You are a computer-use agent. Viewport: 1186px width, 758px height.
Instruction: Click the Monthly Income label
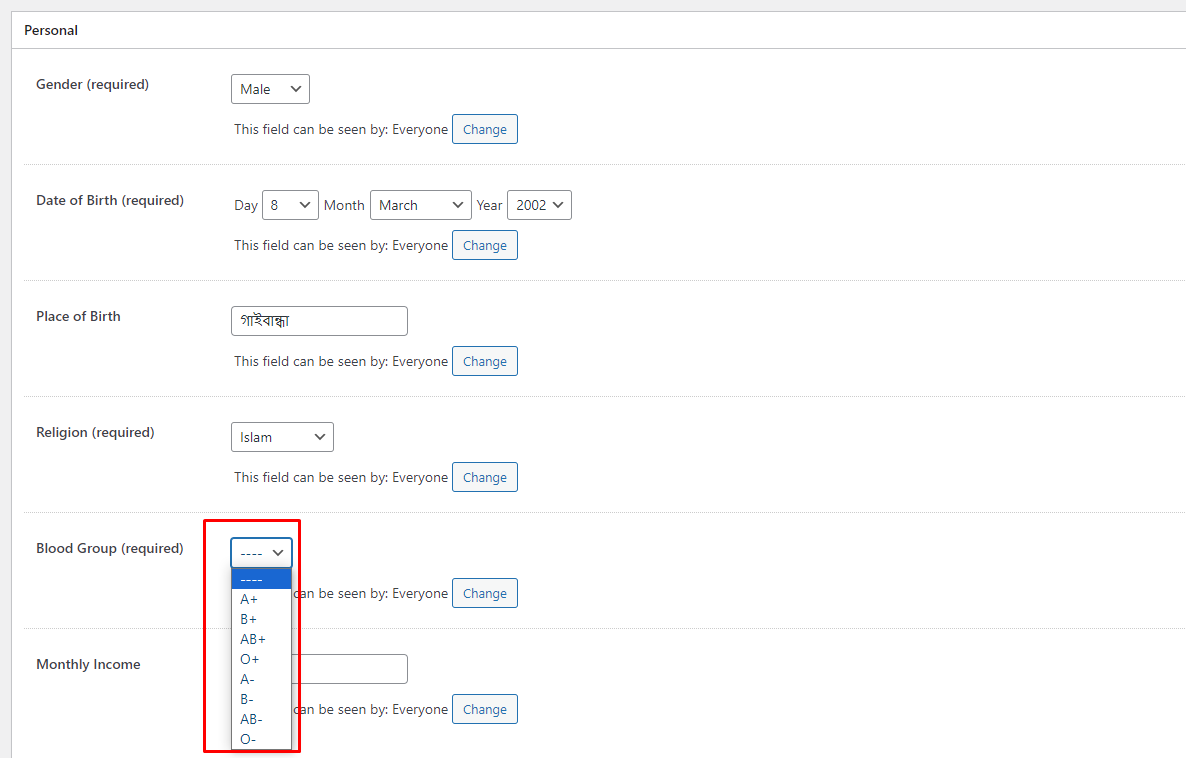[x=88, y=664]
